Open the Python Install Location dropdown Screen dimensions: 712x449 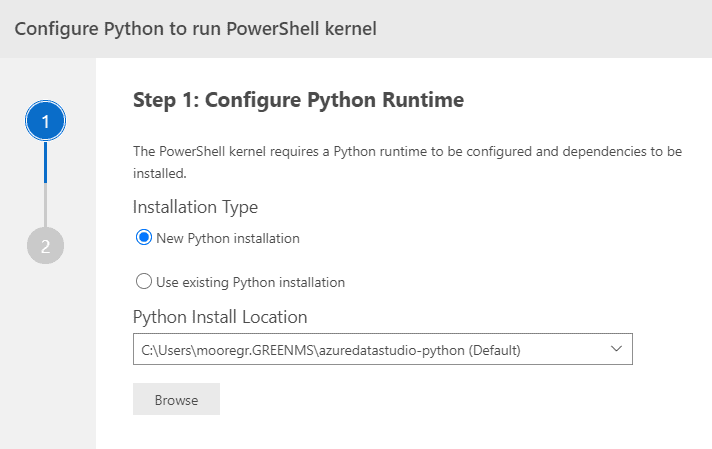pos(382,349)
